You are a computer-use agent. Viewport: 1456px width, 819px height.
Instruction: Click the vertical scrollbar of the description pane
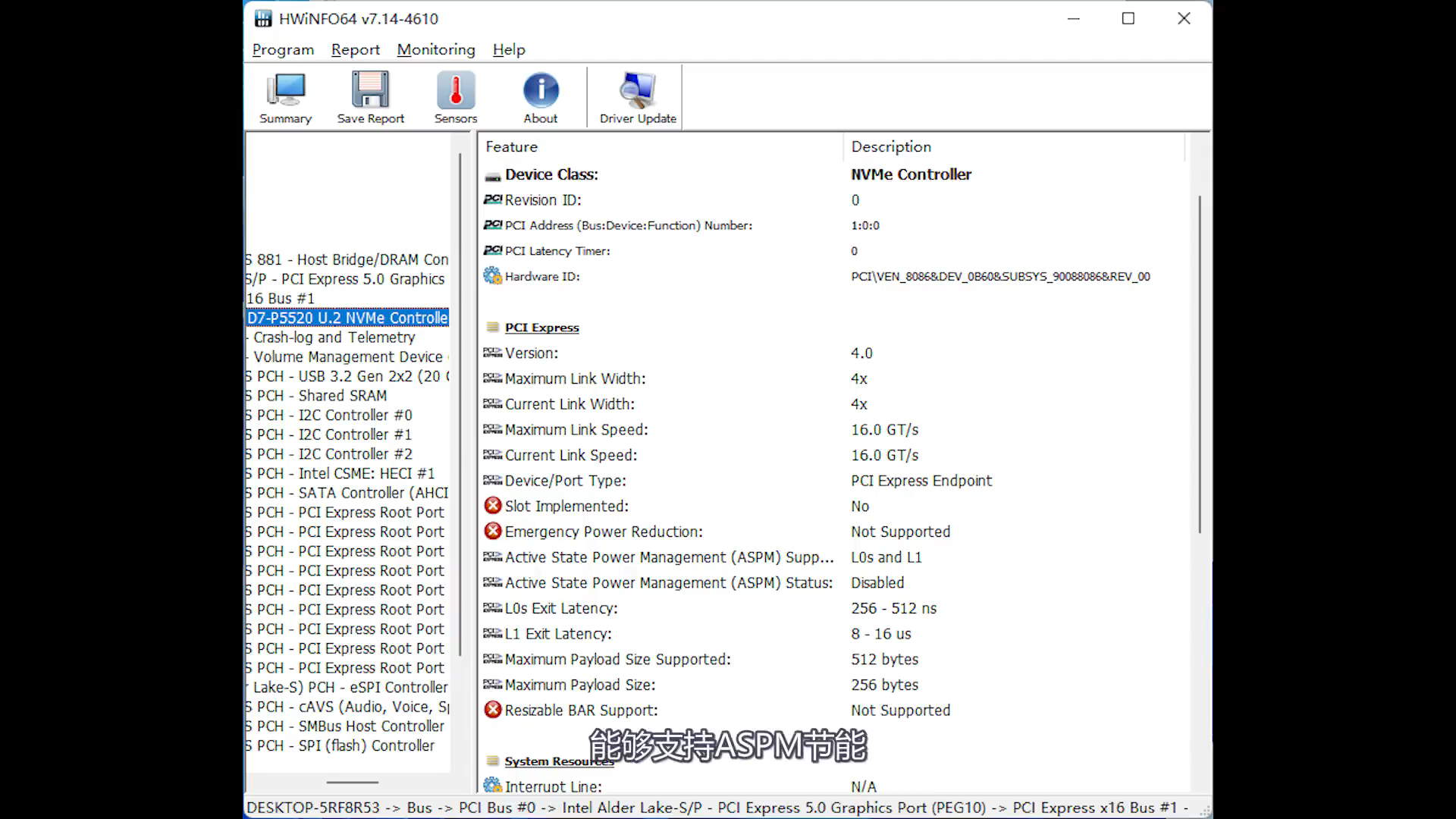[1200, 364]
